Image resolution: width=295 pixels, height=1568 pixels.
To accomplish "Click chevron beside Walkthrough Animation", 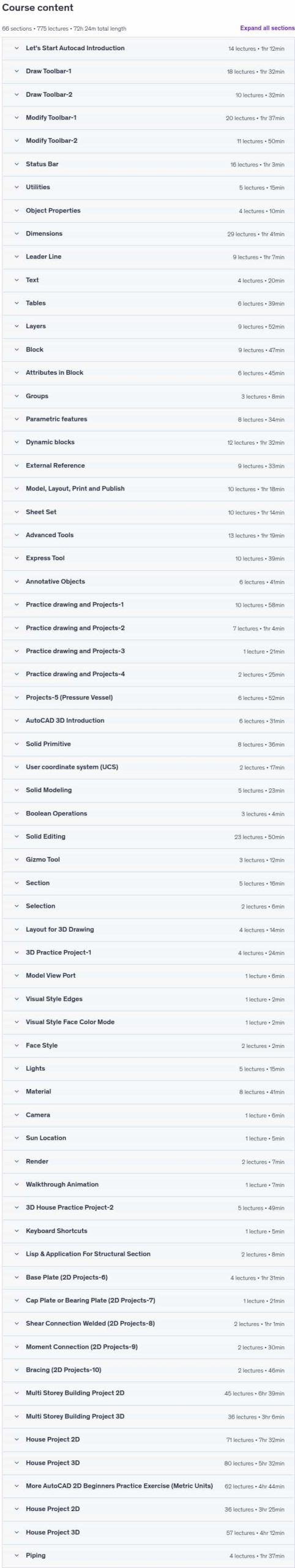I will pyautogui.click(x=17, y=1184).
